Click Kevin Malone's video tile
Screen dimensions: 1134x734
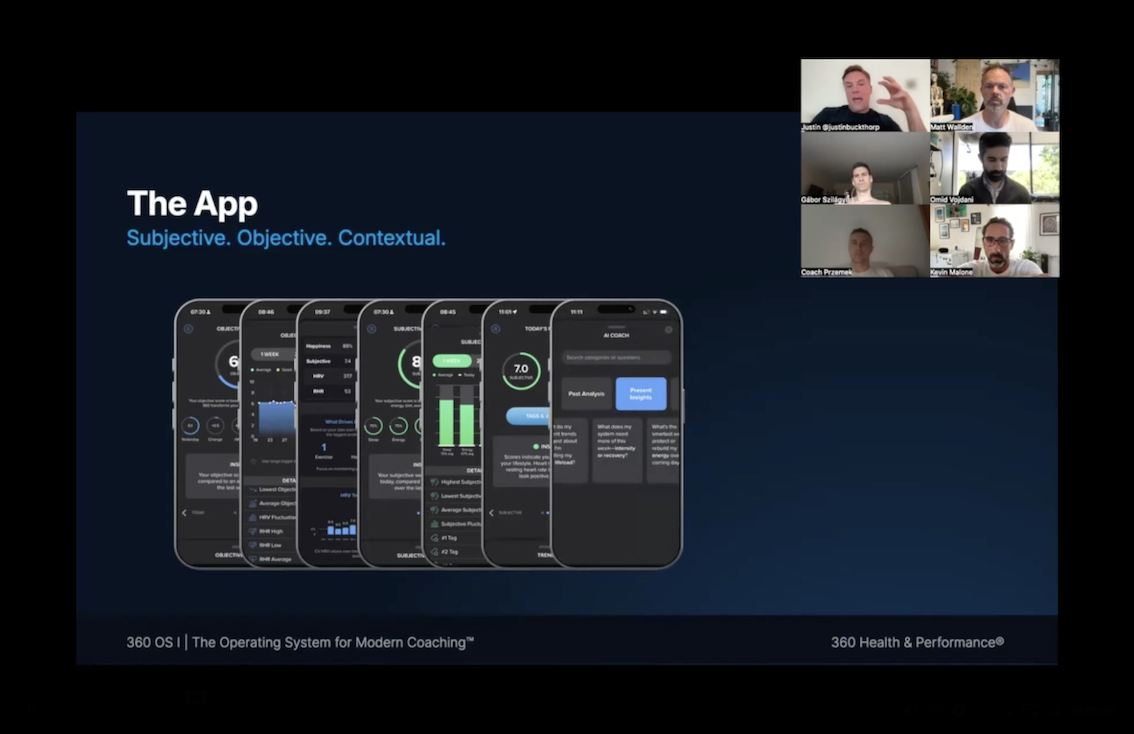coord(995,241)
